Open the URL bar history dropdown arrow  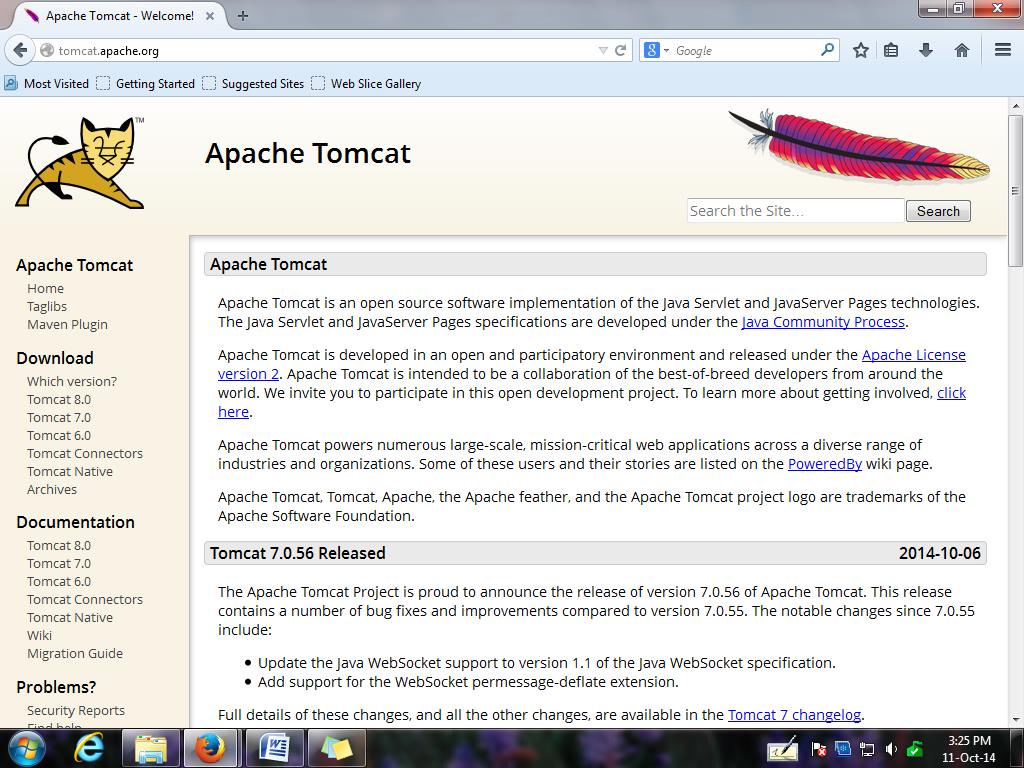[602, 50]
